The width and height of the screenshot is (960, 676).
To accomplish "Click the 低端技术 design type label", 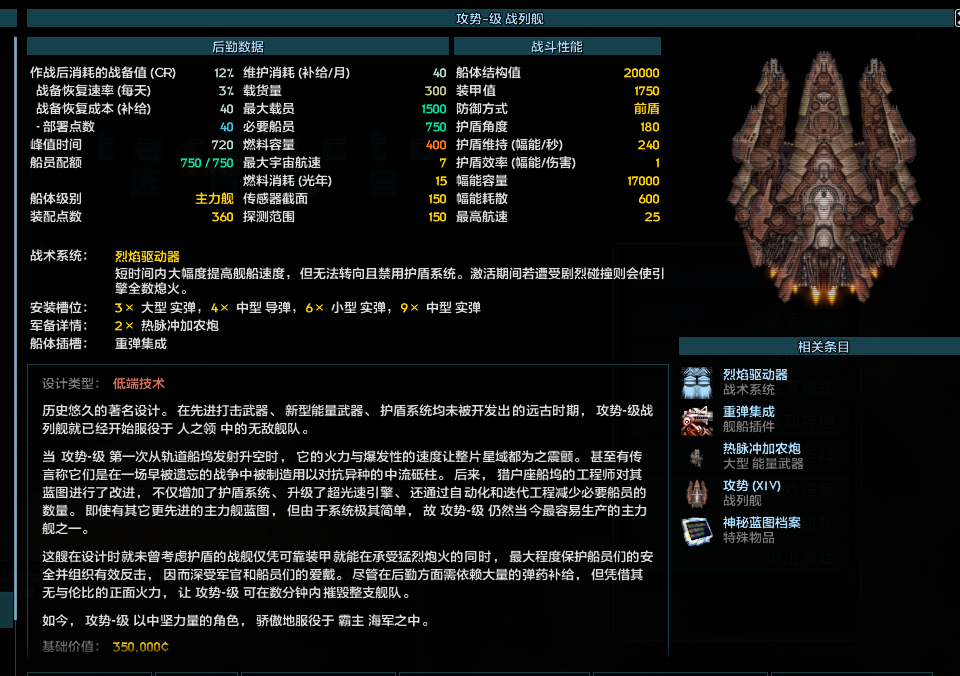I will [139, 383].
